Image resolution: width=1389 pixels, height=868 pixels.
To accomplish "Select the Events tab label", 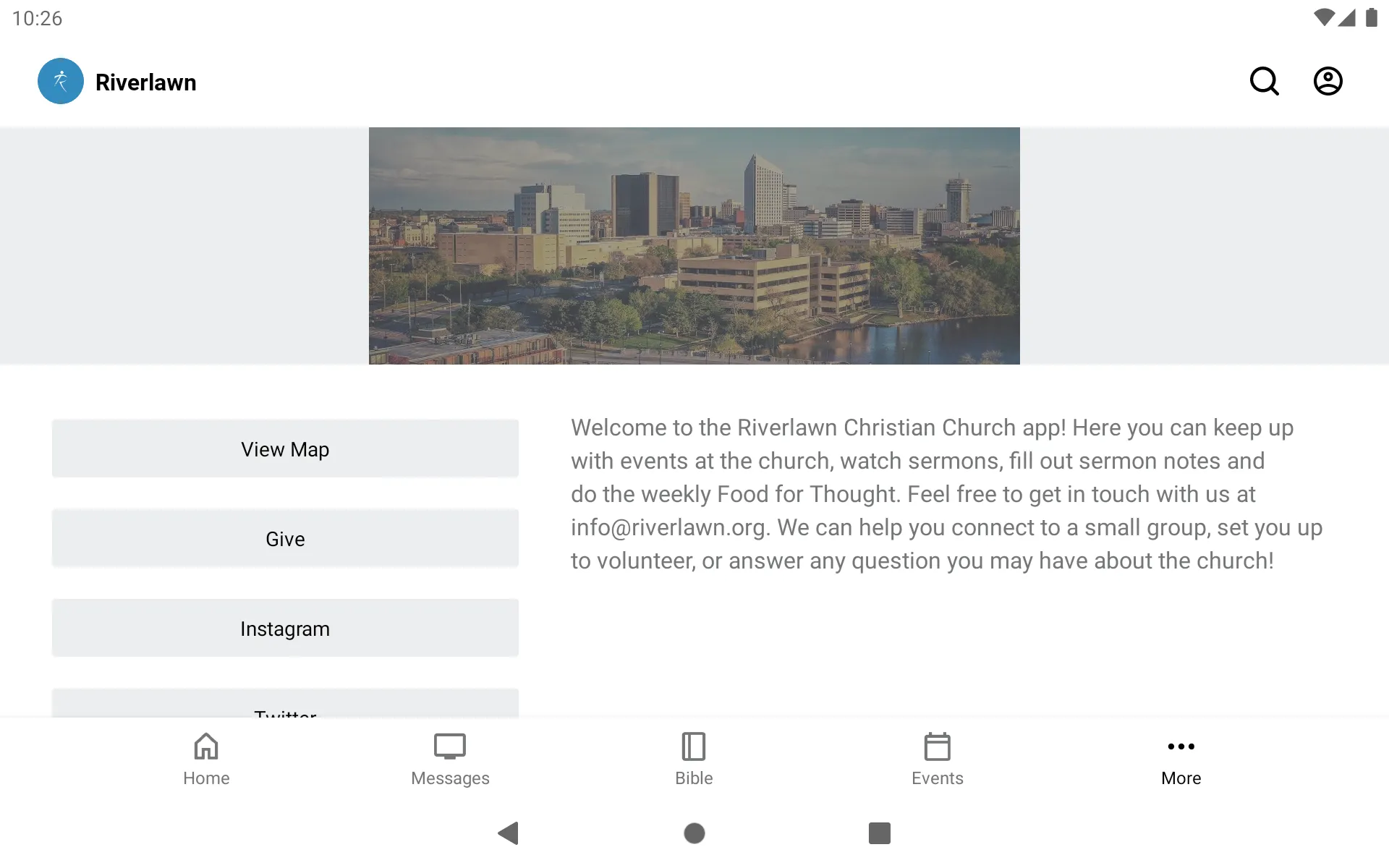I will click(x=937, y=778).
